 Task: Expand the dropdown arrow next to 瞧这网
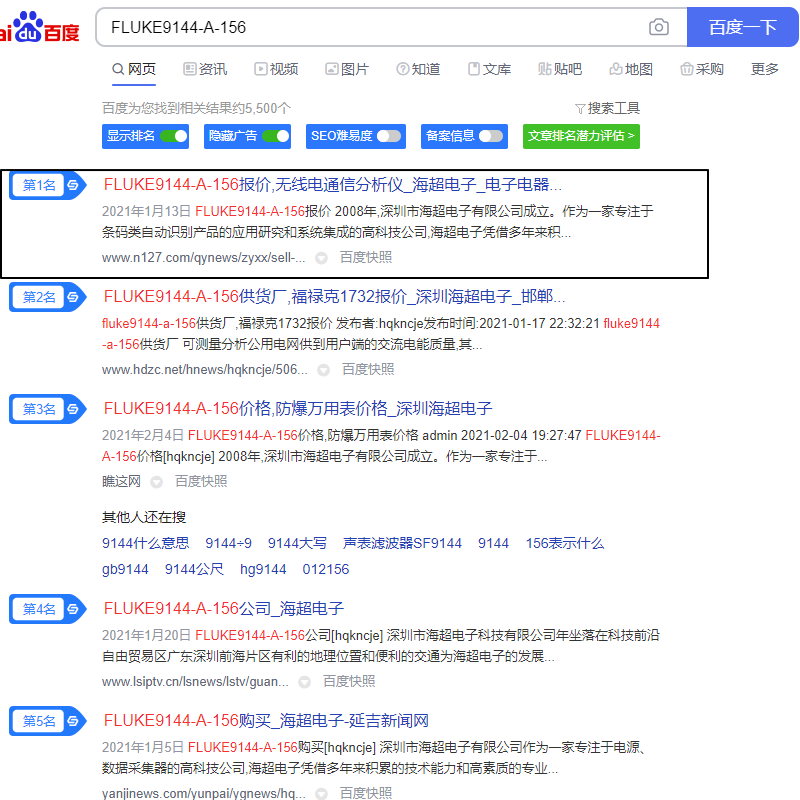157,482
